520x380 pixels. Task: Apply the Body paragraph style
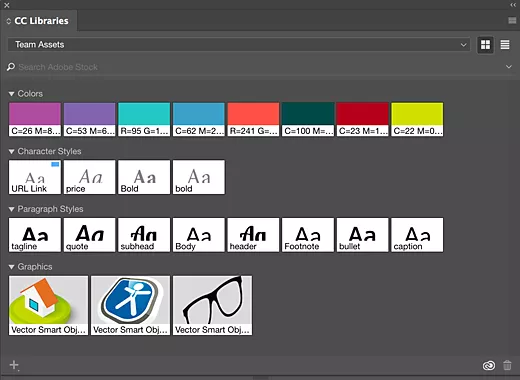pos(199,235)
